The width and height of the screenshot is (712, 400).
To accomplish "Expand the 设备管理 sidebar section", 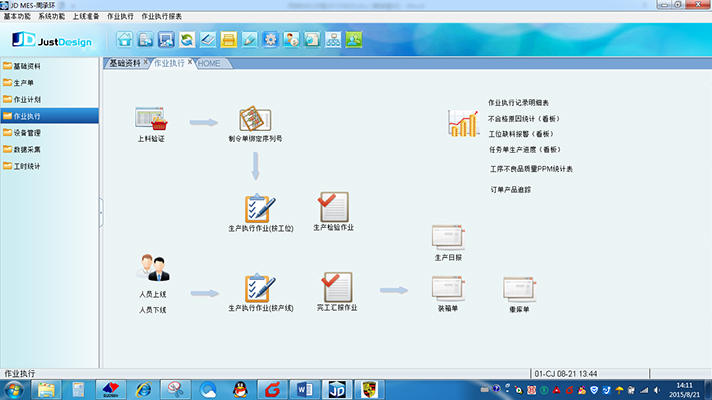I will (x=49, y=132).
